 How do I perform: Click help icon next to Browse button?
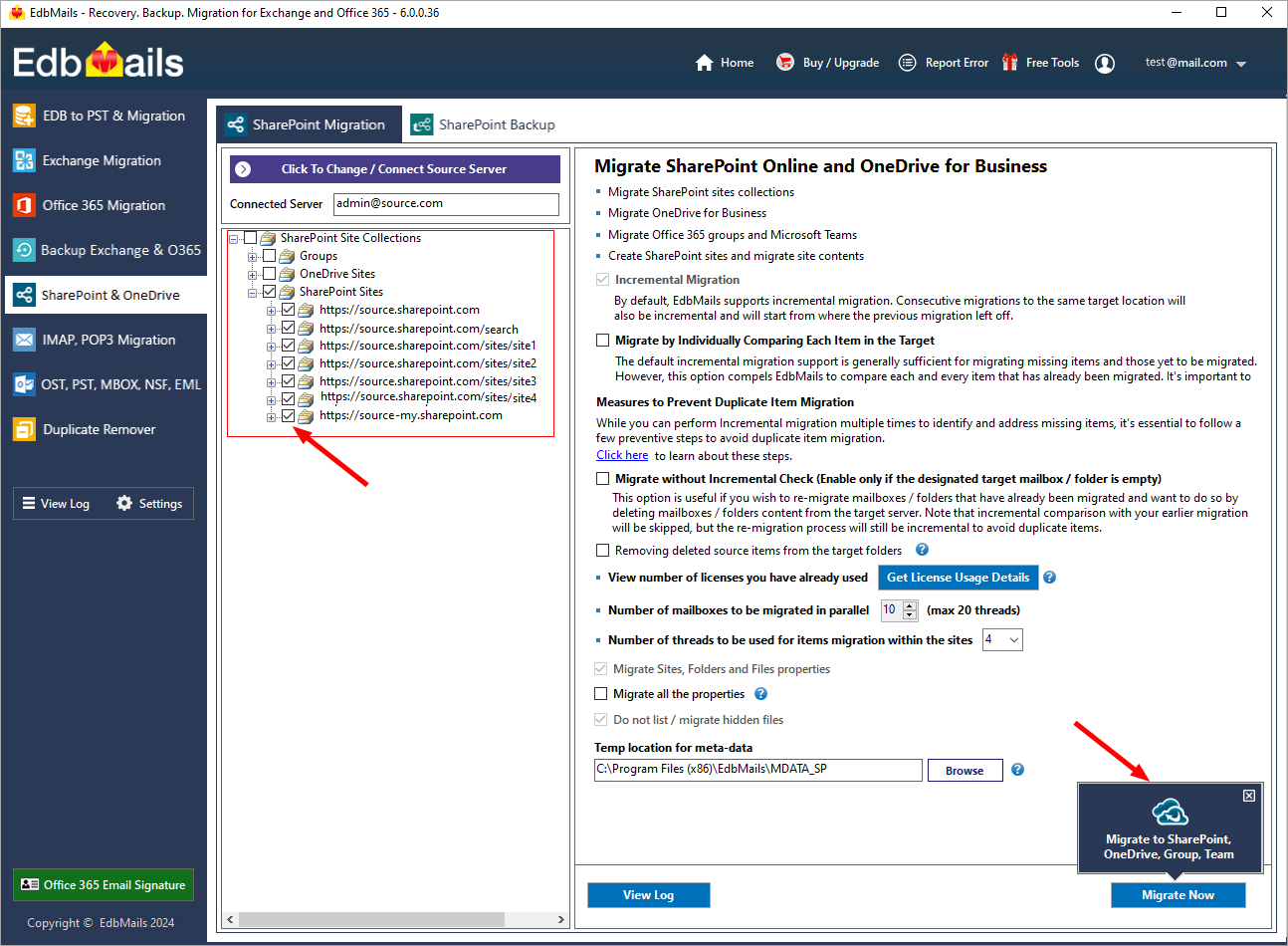click(x=1017, y=770)
